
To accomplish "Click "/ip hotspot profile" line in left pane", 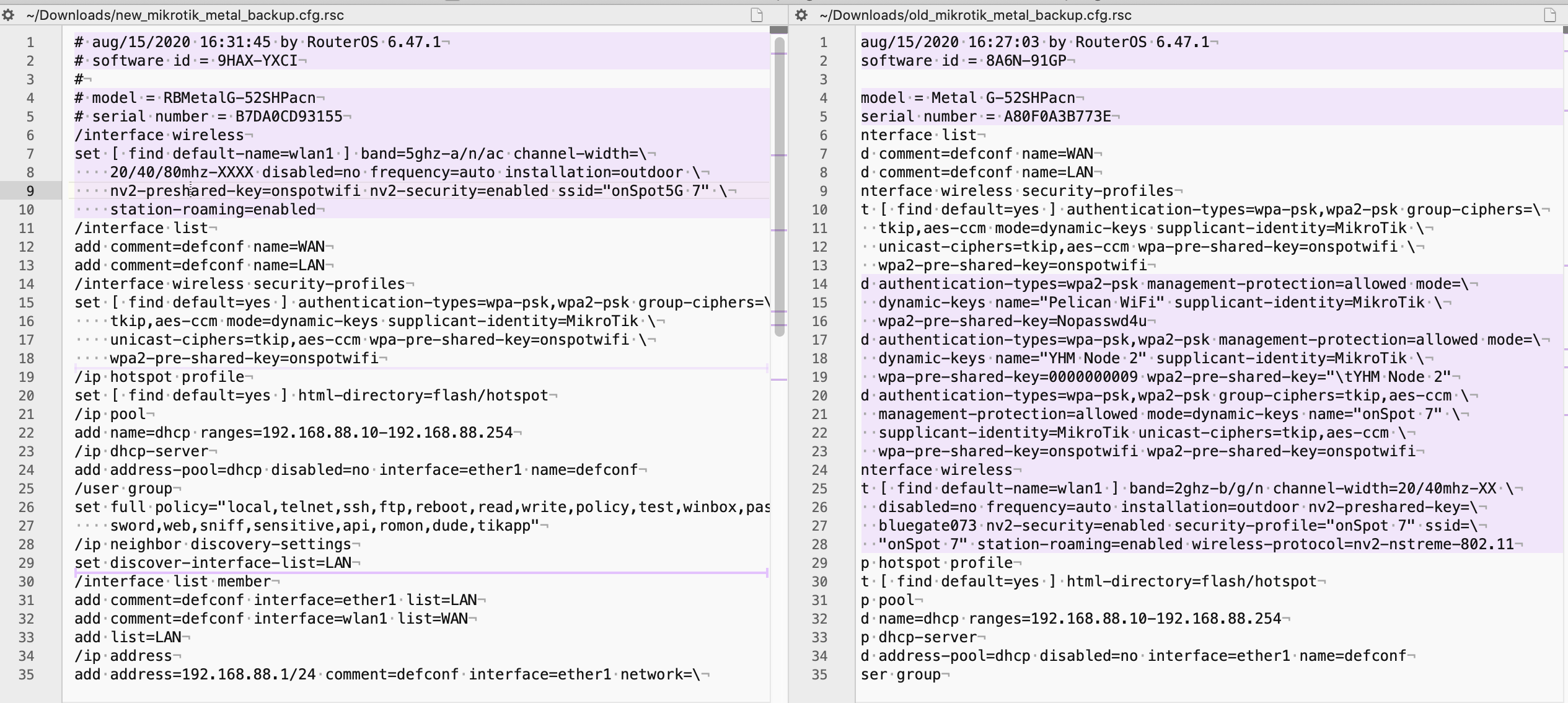I will [x=160, y=377].
